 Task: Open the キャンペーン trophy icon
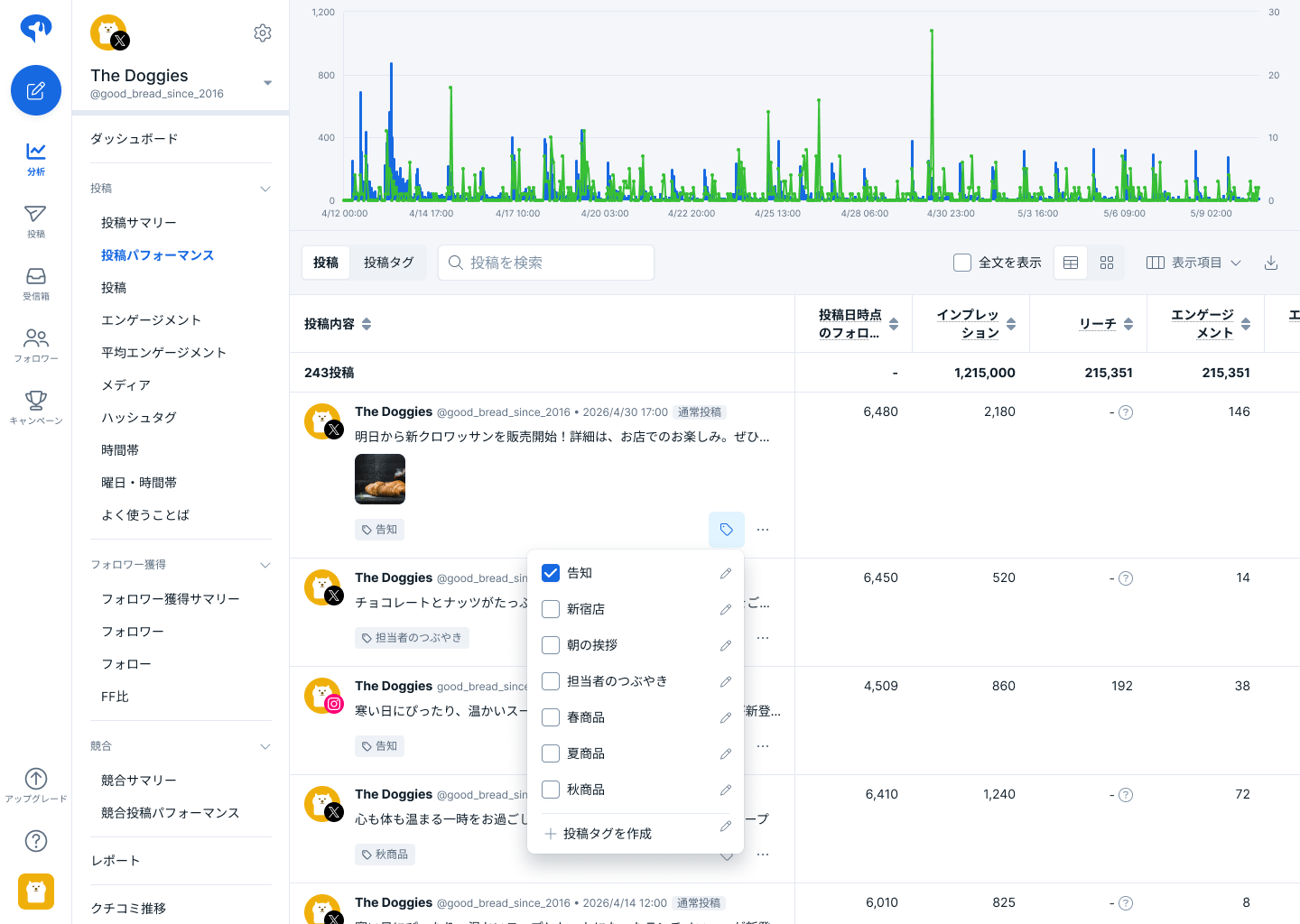pos(36,406)
